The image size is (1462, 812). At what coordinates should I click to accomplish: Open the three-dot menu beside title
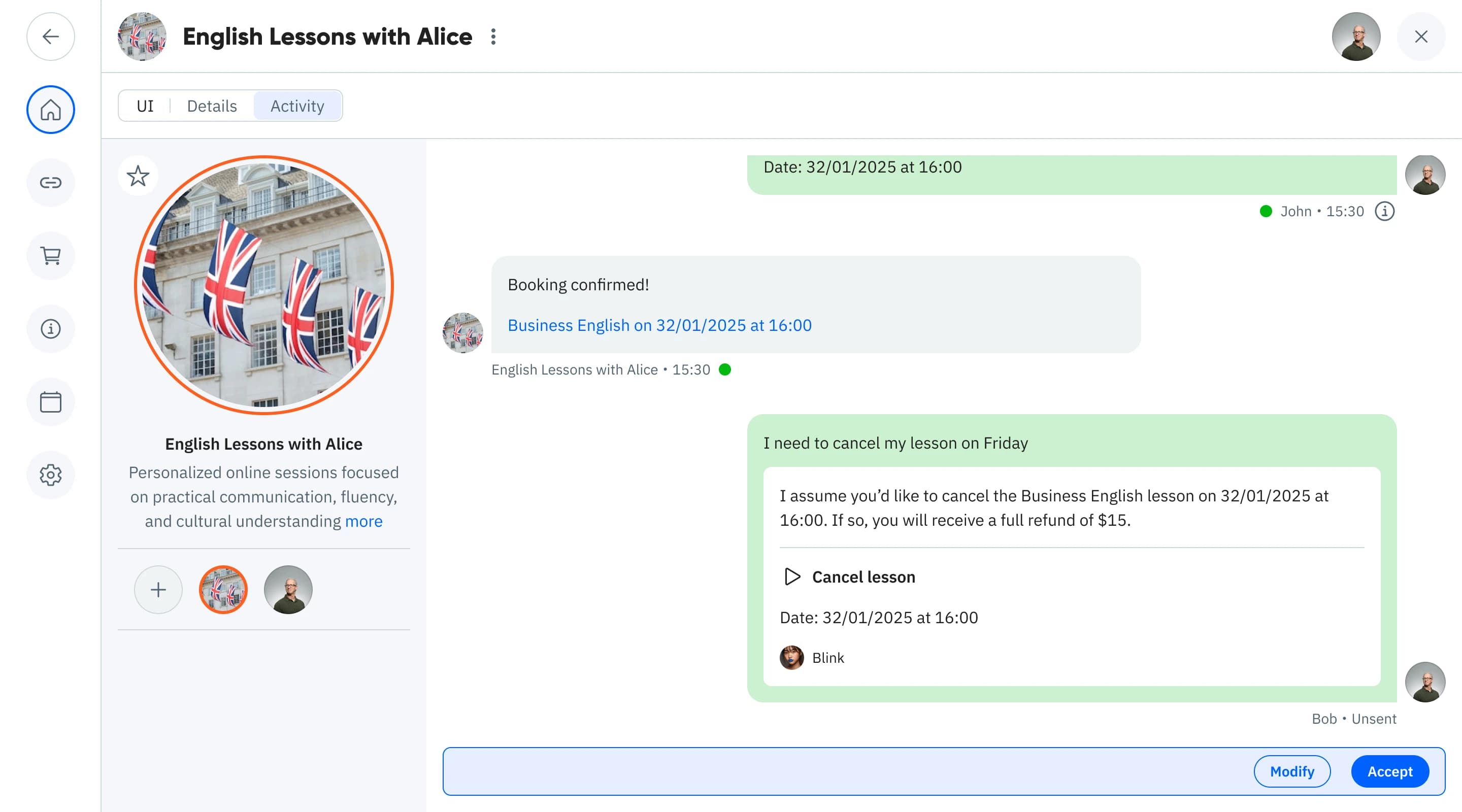(x=493, y=37)
